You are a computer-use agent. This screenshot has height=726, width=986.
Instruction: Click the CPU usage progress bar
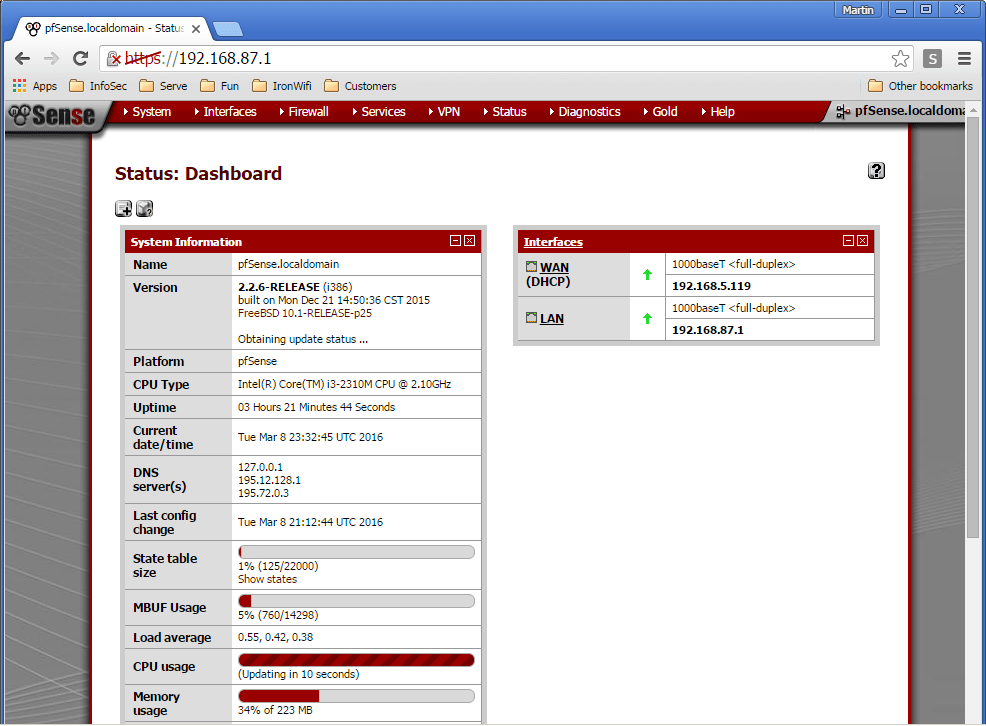[x=356, y=660]
